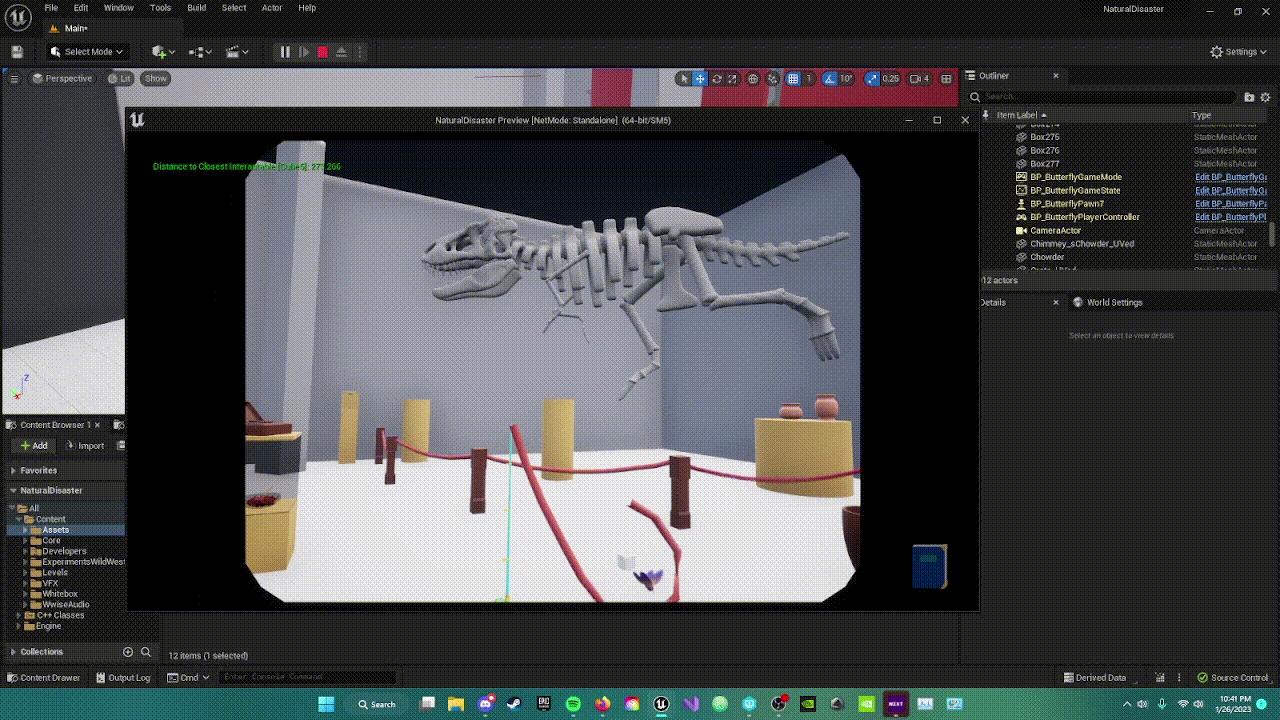Open the Select Mode dropdown

88,52
